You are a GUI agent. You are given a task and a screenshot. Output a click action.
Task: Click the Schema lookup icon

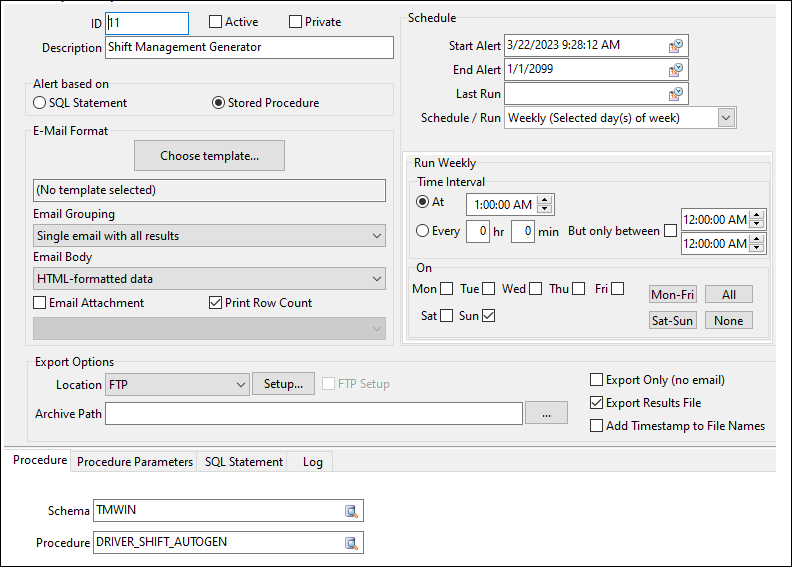(x=351, y=511)
